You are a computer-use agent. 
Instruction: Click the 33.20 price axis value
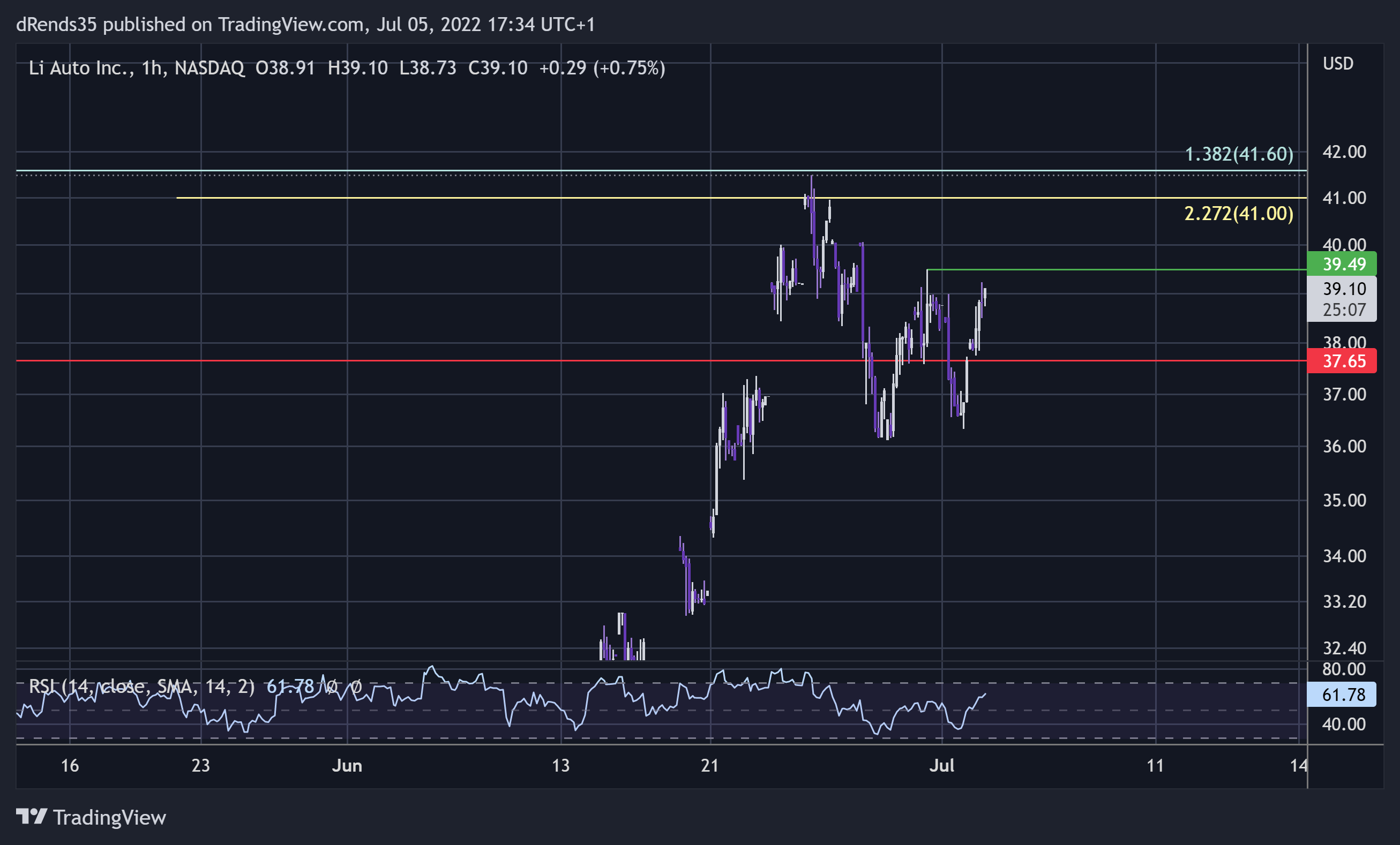[1344, 601]
